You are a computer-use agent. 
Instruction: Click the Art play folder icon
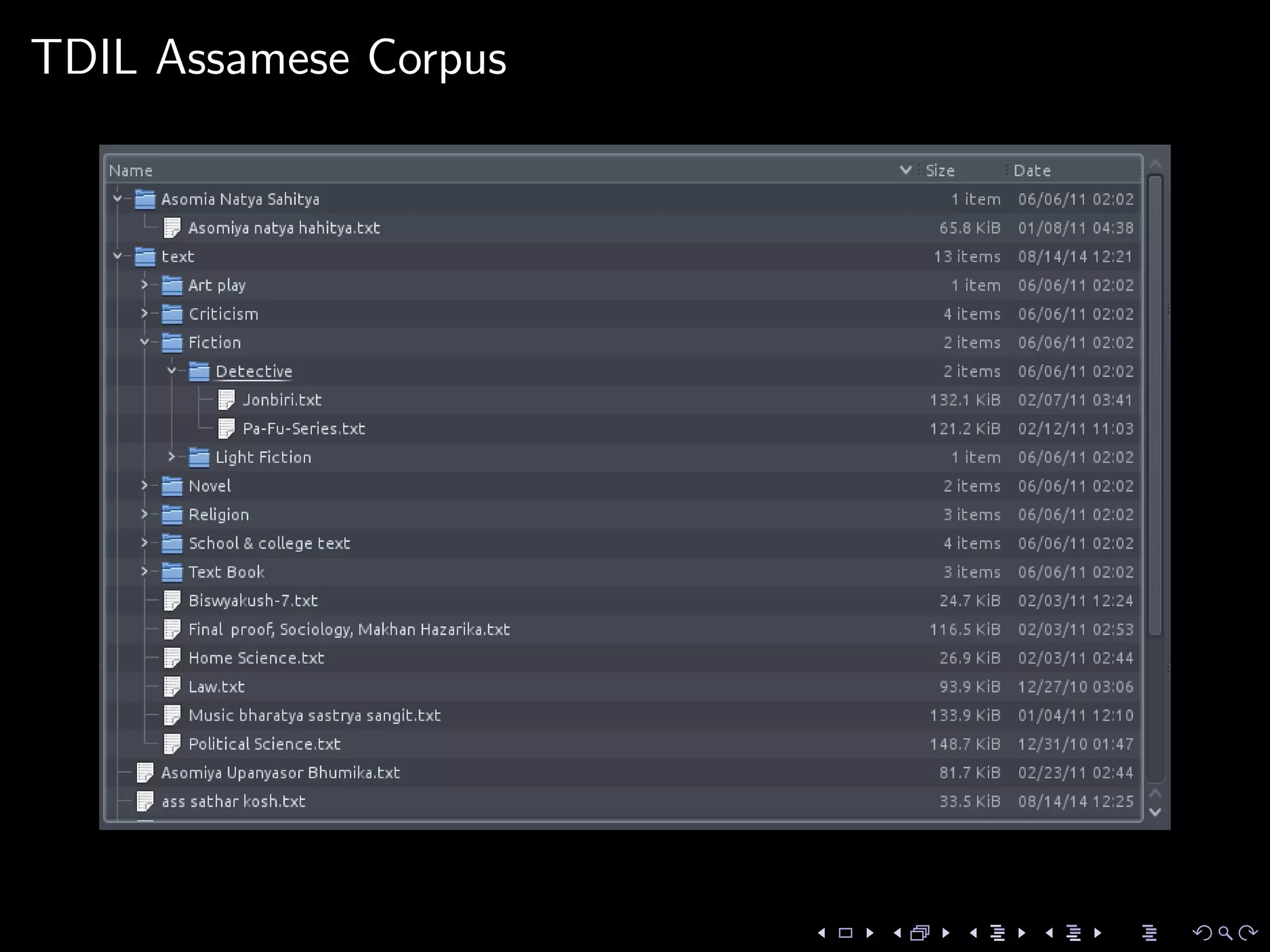(172, 285)
